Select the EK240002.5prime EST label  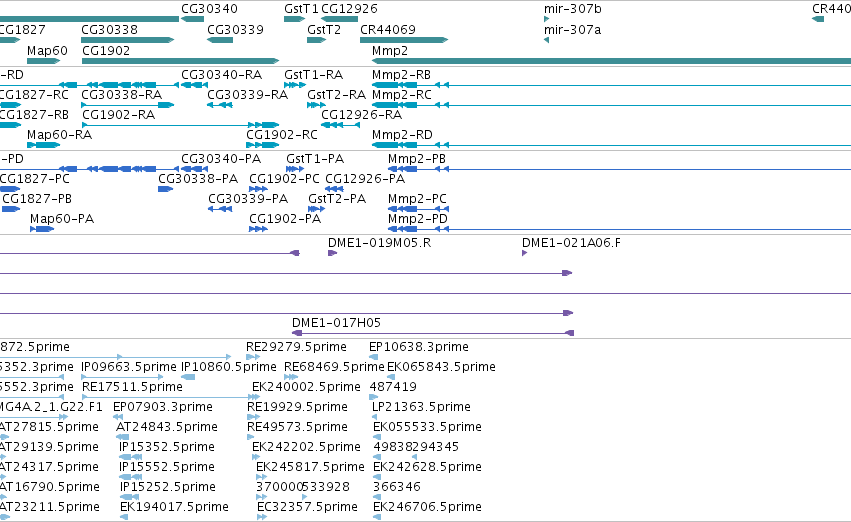click(x=306, y=387)
